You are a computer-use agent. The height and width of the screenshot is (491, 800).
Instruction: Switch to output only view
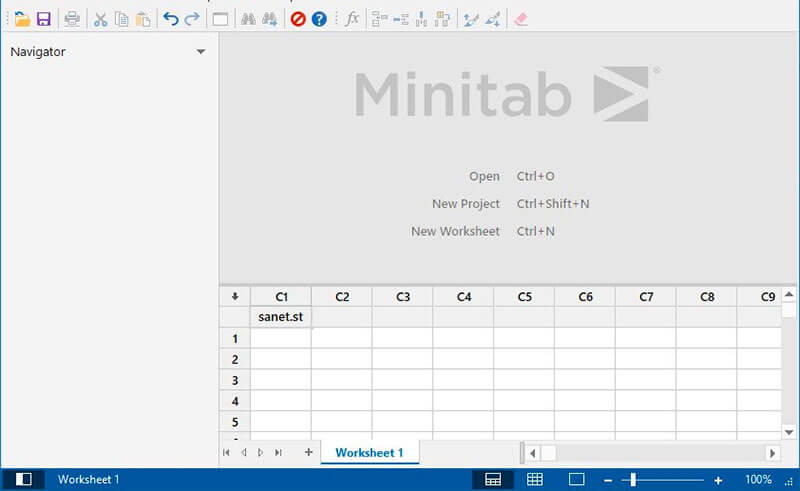577,479
